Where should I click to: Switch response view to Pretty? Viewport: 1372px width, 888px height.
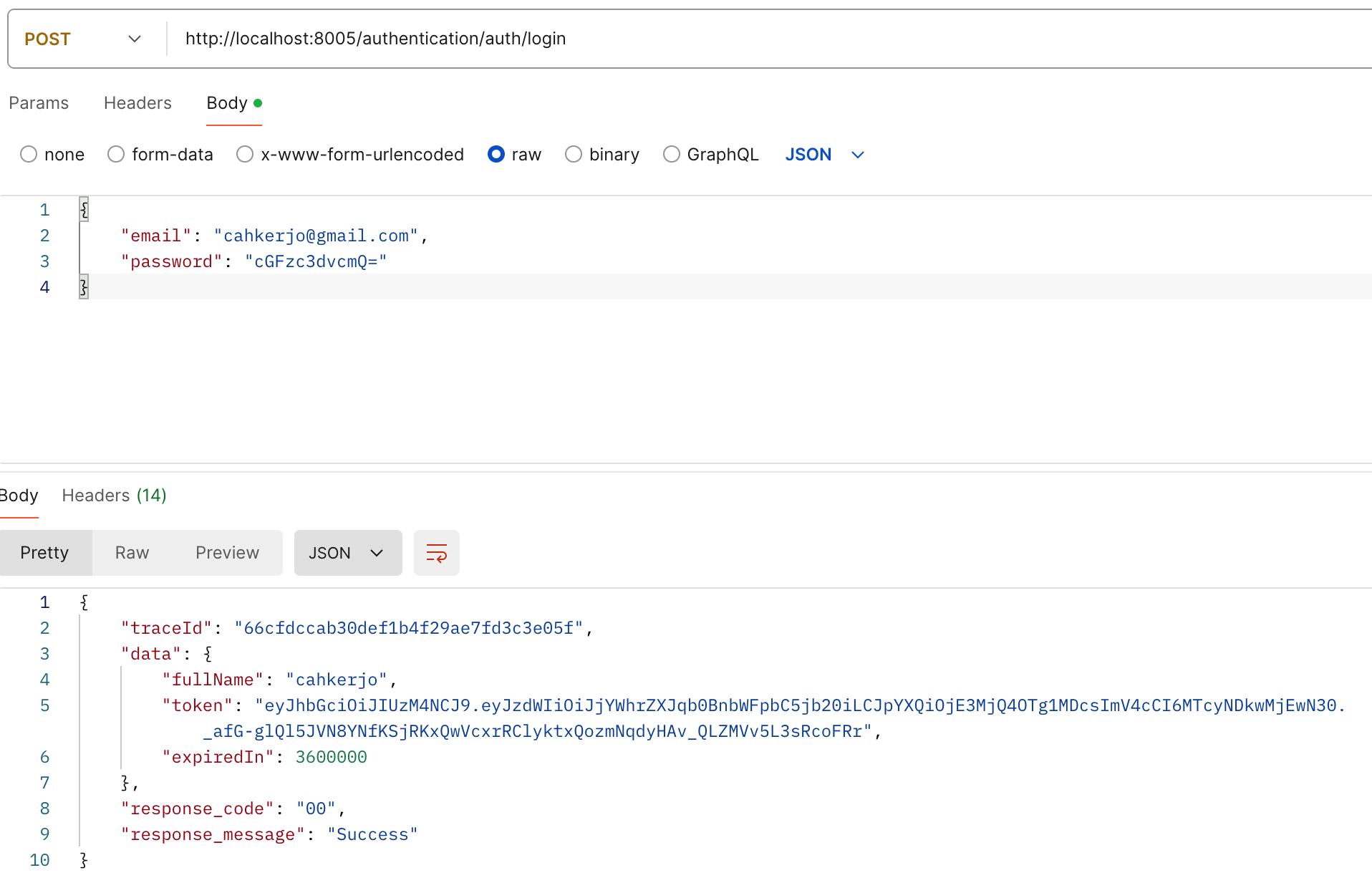[x=44, y=553]
